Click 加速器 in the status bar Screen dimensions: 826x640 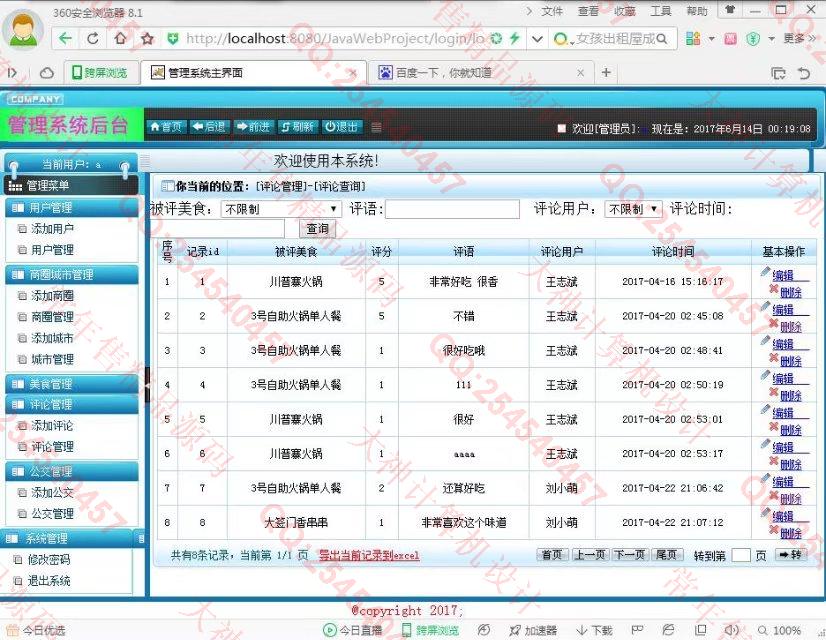click(533, 630)
